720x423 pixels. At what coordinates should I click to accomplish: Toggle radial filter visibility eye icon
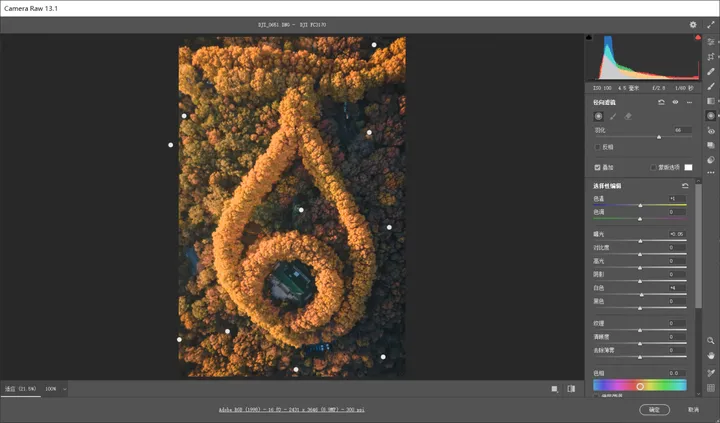675,102
